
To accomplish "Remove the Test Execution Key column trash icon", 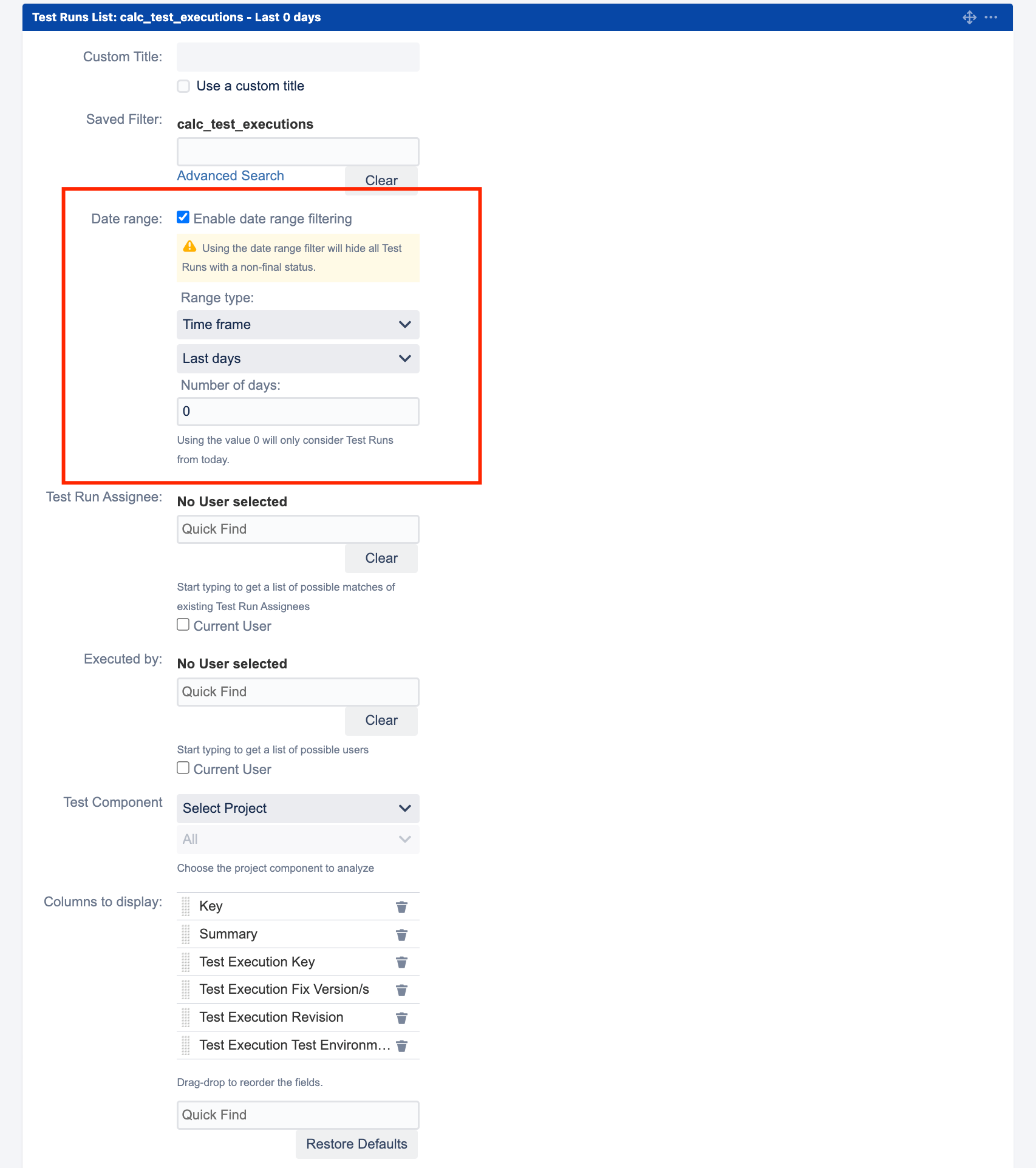I will tap(401, 962).
